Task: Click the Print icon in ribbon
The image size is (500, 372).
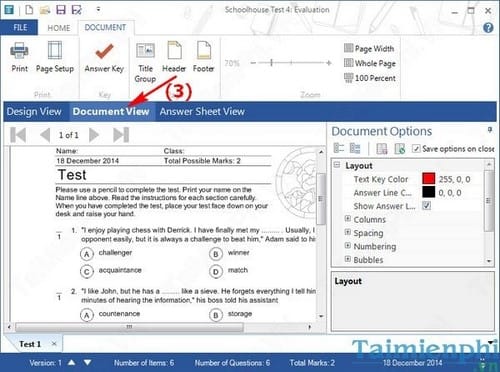Action: pyautogui.click(x=19, y=51)
